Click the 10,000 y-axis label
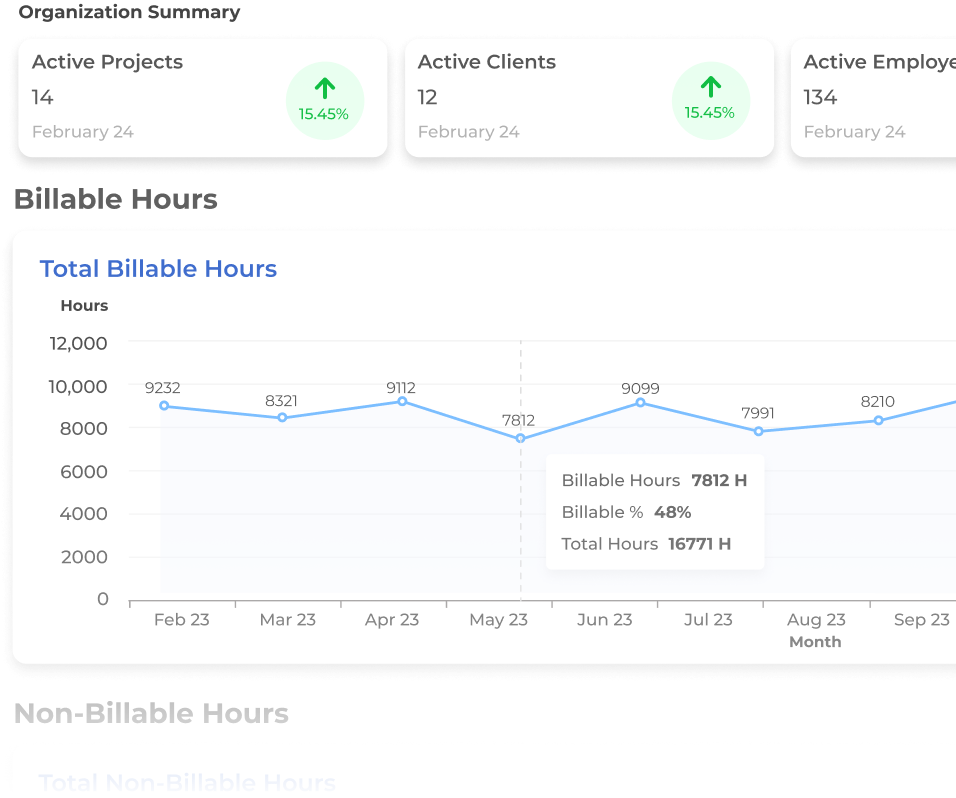Image resolution: width=956 pixels, height=798 pixels. pyautogui.click(x=78, y=387)
